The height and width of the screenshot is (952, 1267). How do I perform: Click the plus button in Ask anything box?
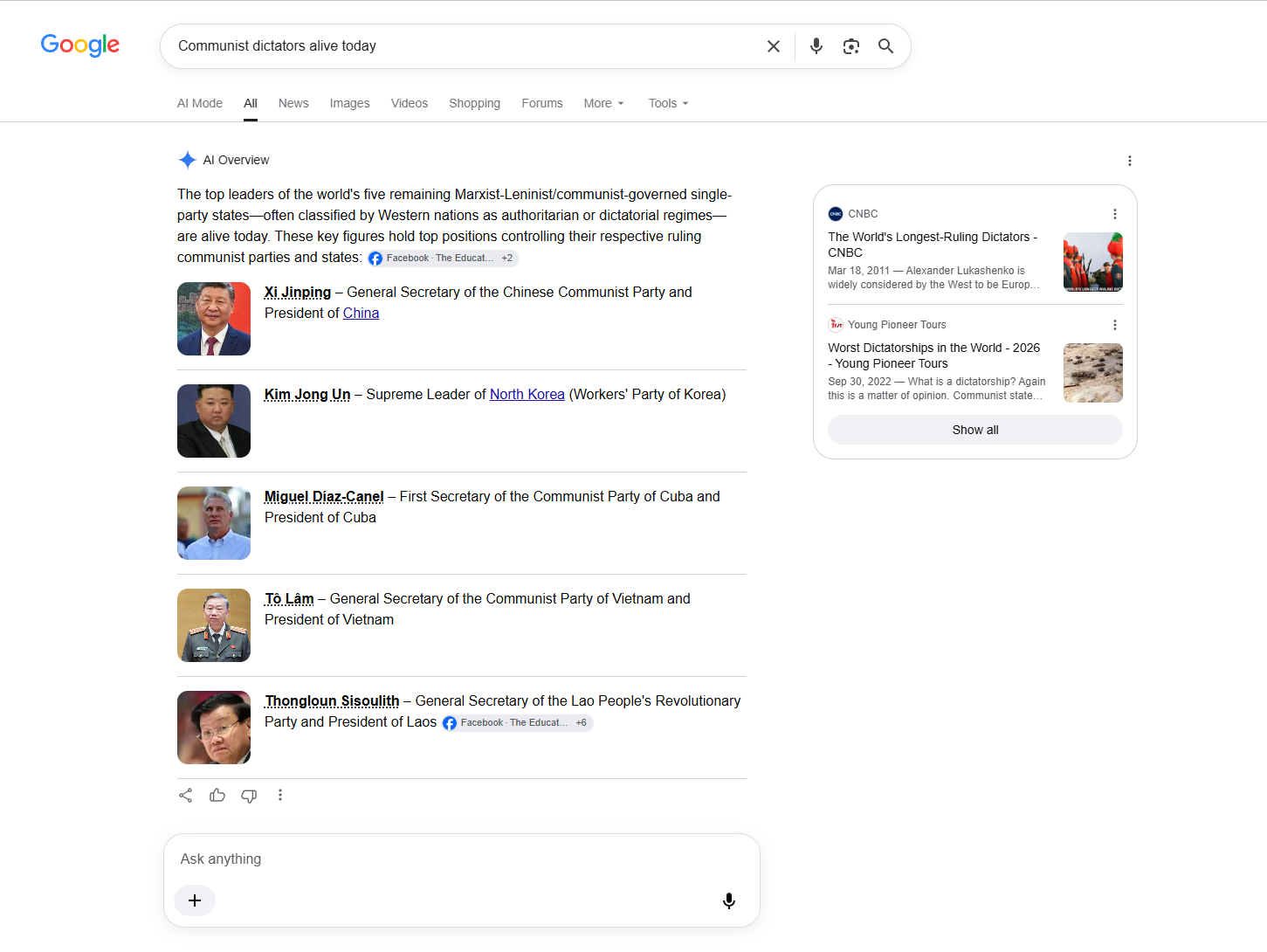pyautogui.click(x=195, y=900)
